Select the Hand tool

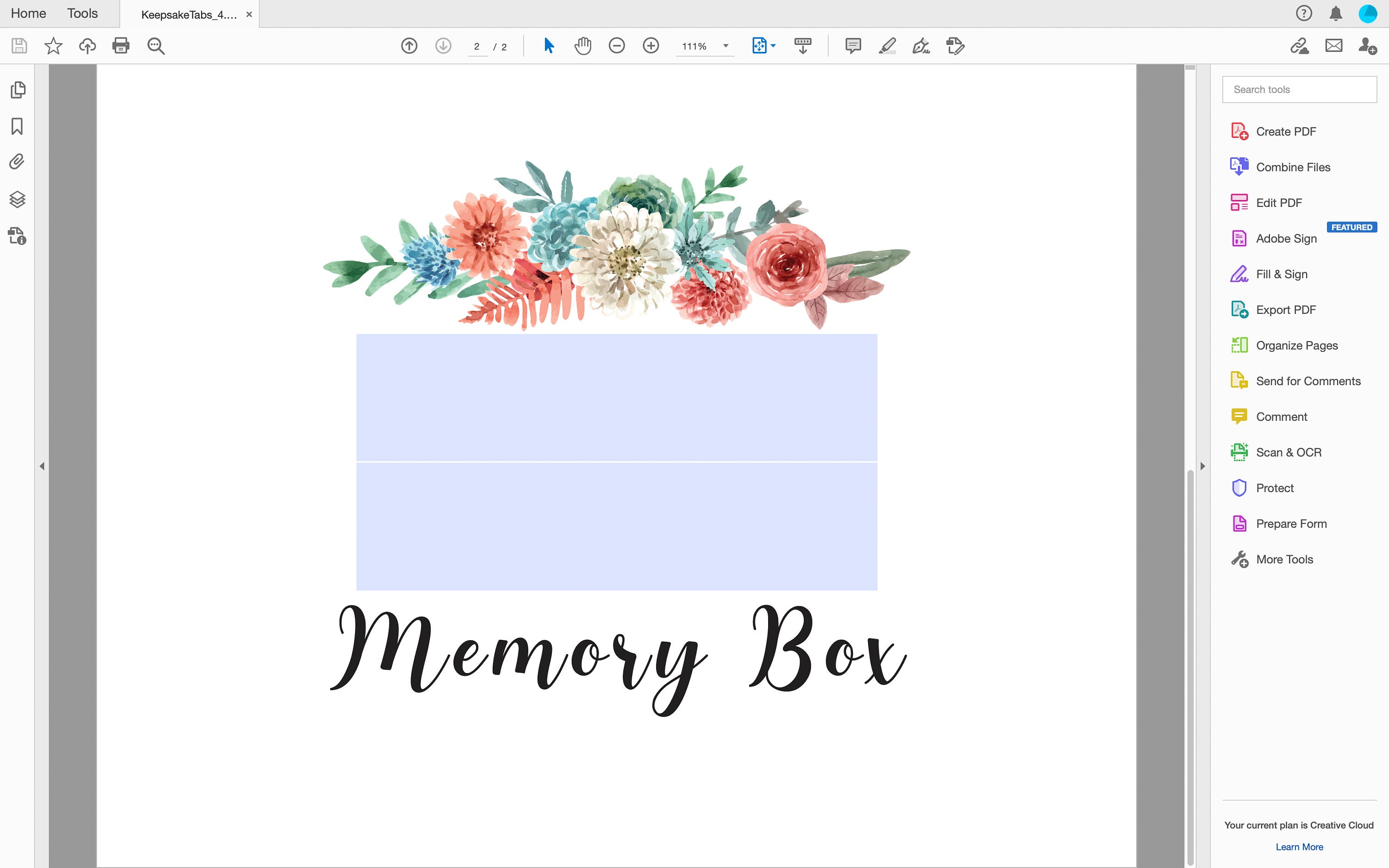tap(582, 46)
